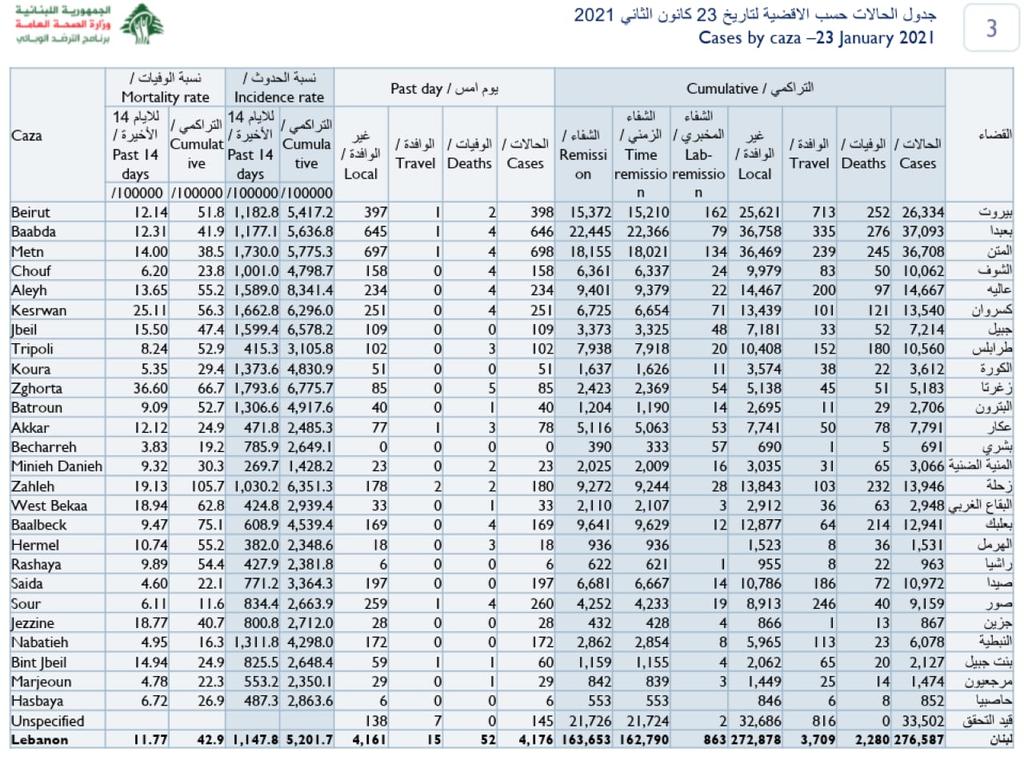The height and width of the screenshot is (768, 1024).
Task: Select the 'Baalbeck' row label
Action: [39, 525]
